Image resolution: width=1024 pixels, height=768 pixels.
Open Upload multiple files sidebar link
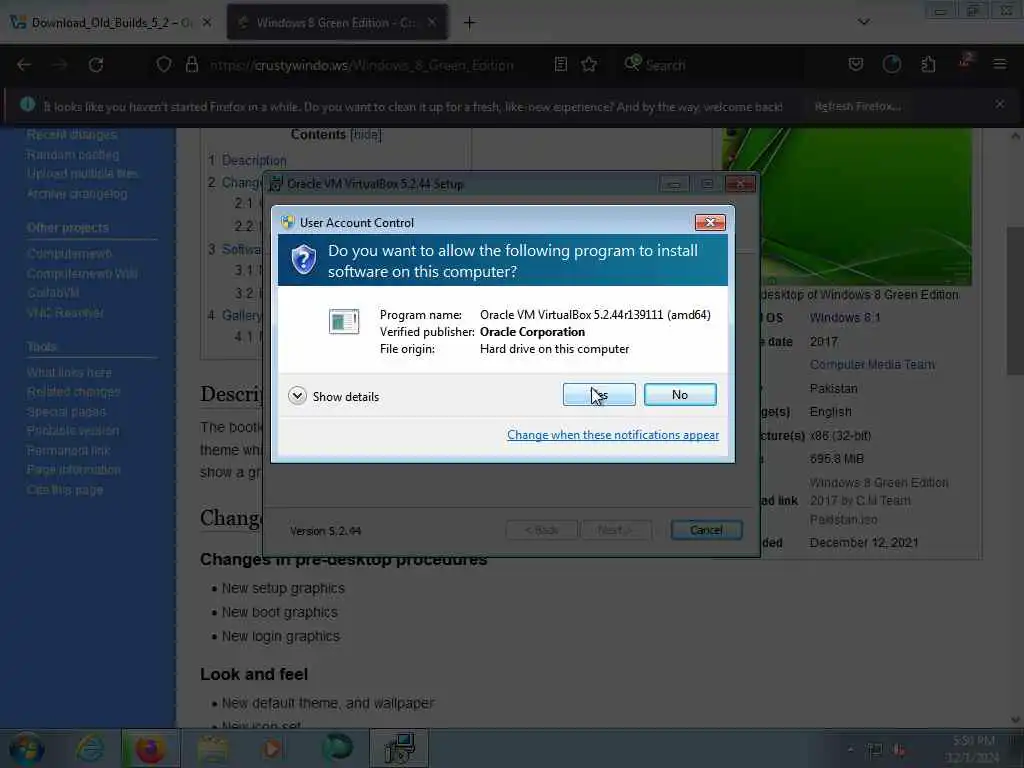coord(82,174)
